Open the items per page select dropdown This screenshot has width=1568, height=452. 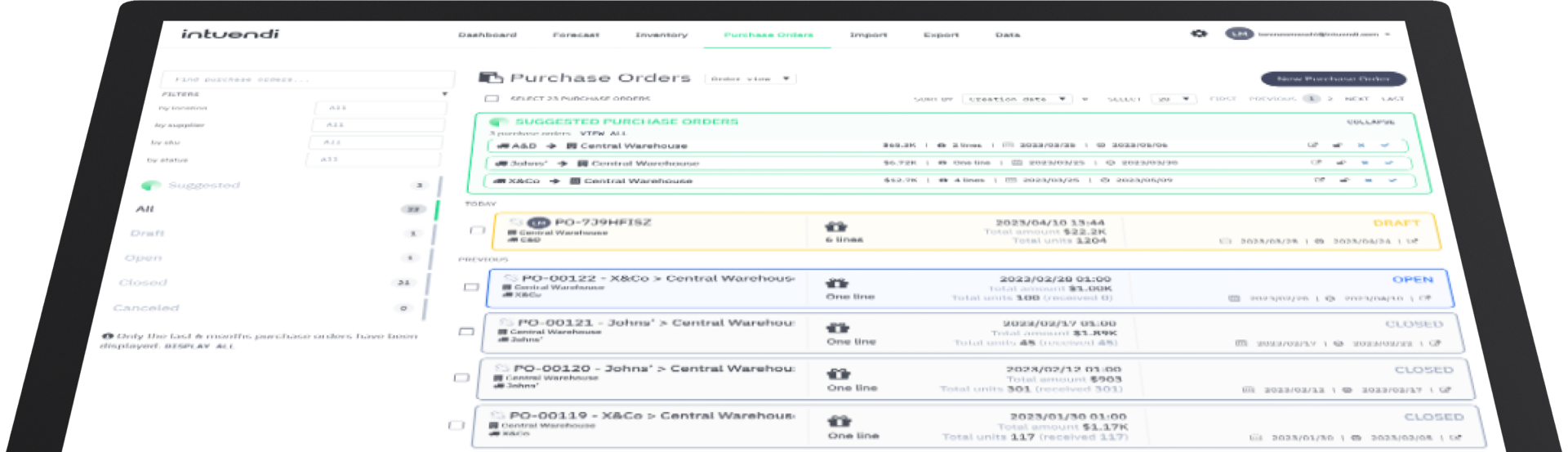(x=1174, y=99)
